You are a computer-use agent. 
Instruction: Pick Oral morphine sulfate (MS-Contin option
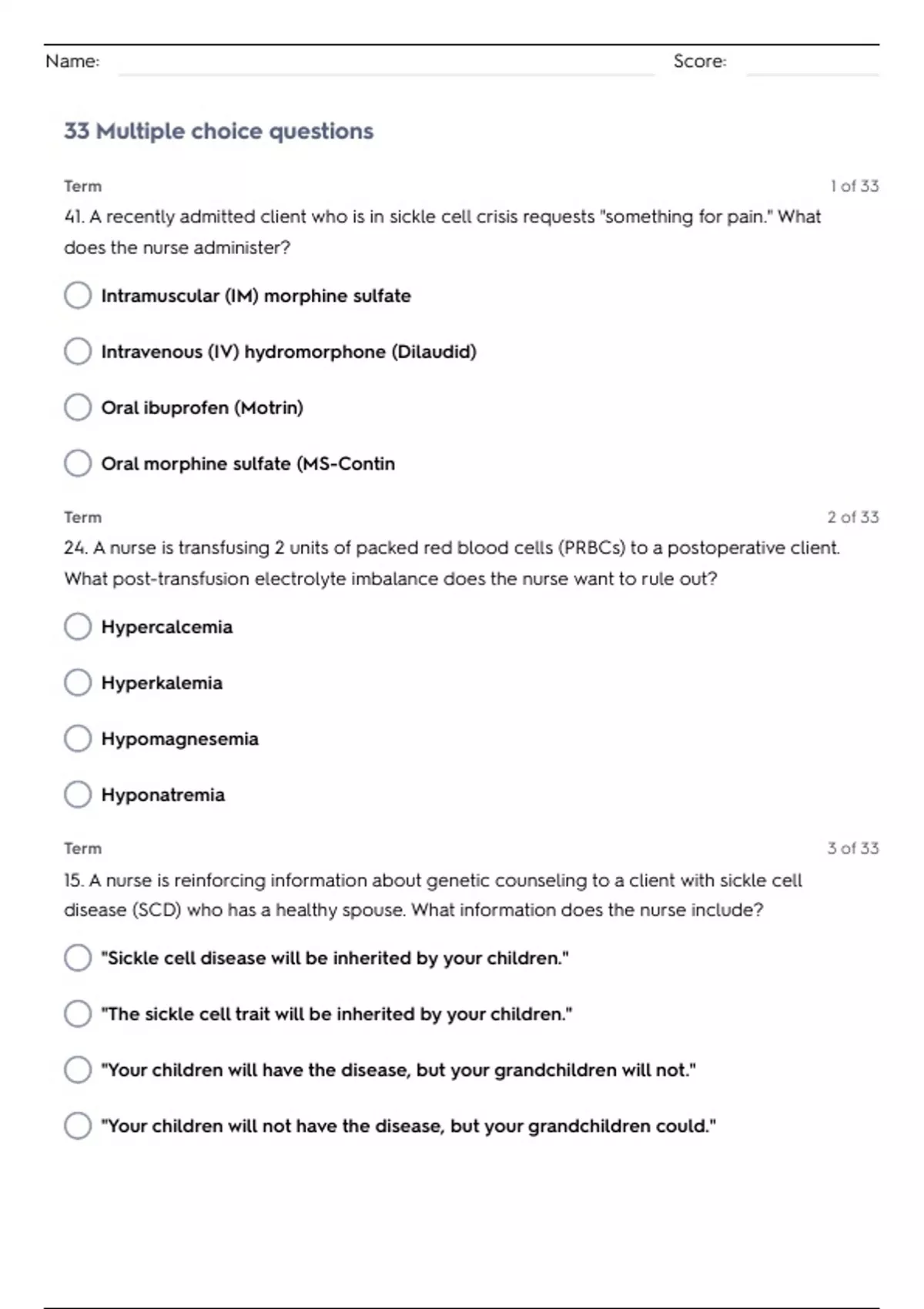pyautogui.click(x=78, y=464)
